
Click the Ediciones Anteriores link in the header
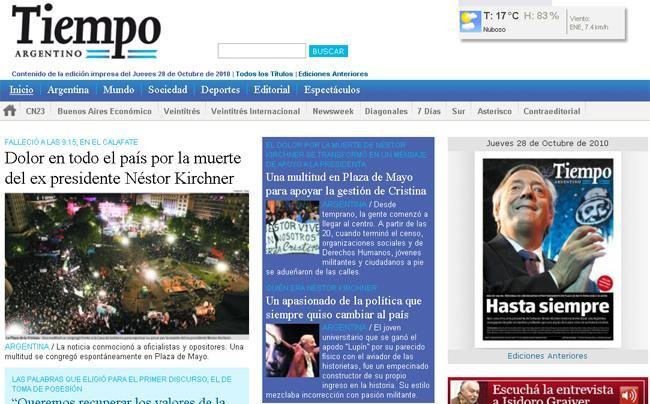[333, 74]
